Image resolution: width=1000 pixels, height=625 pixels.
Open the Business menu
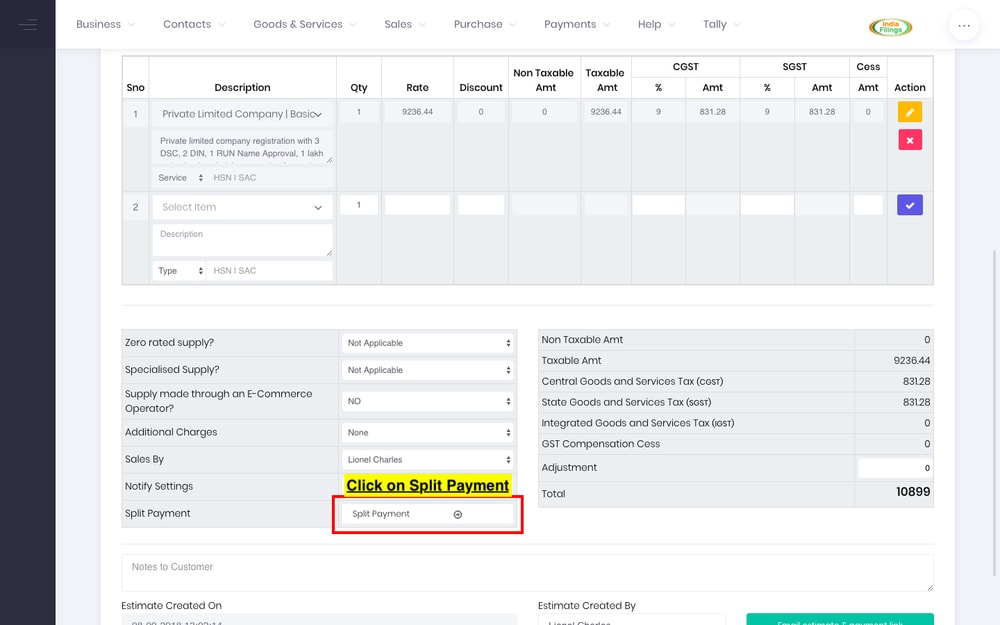tap(107, 24)
